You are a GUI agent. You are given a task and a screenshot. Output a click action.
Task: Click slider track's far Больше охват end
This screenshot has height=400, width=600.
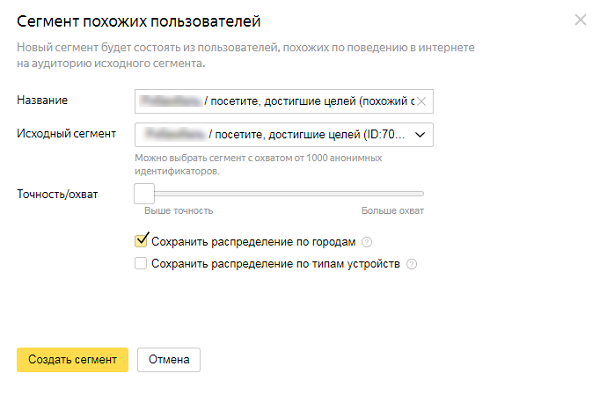point(421,193)
